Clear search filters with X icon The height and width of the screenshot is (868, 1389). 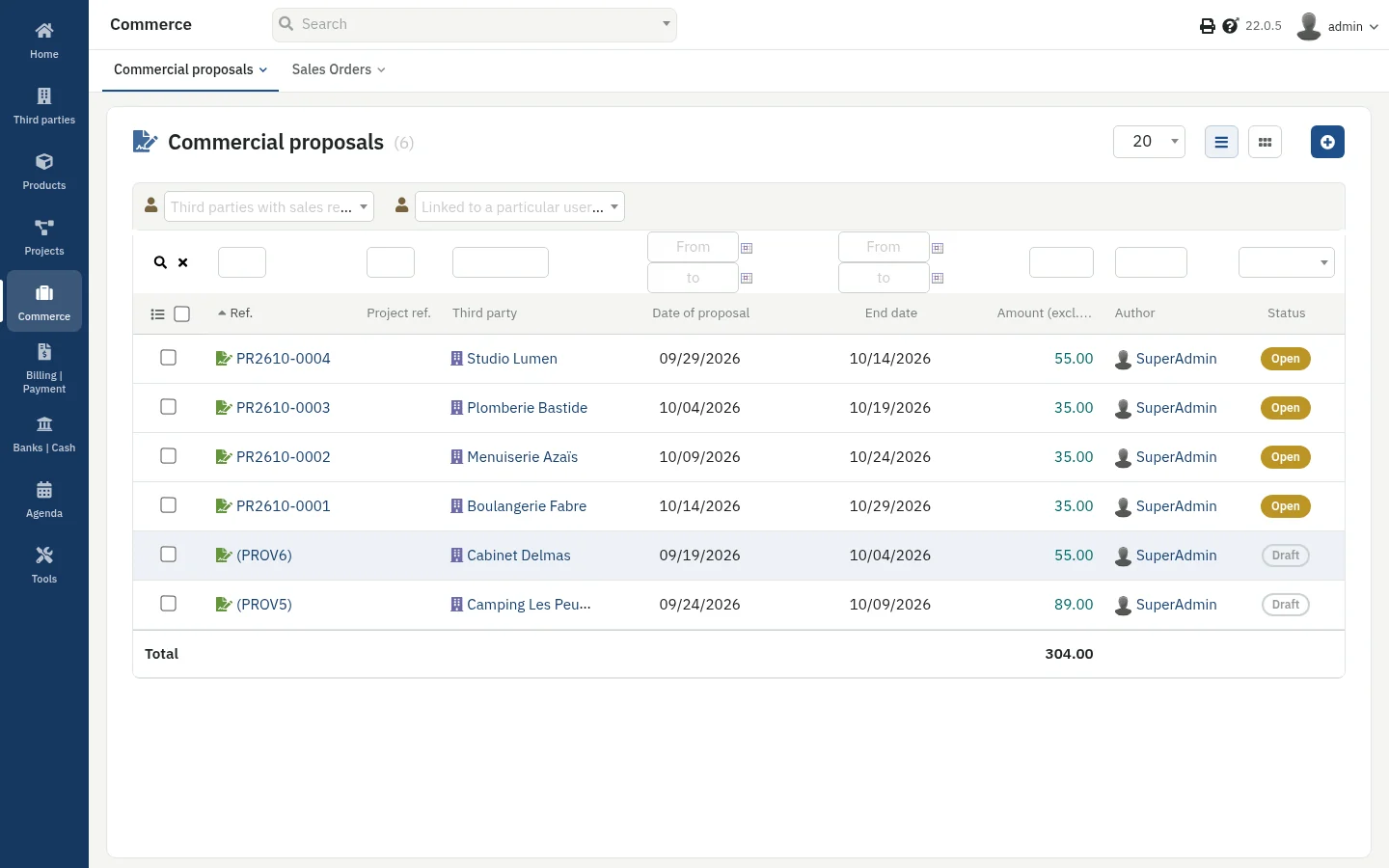[182, 262]
